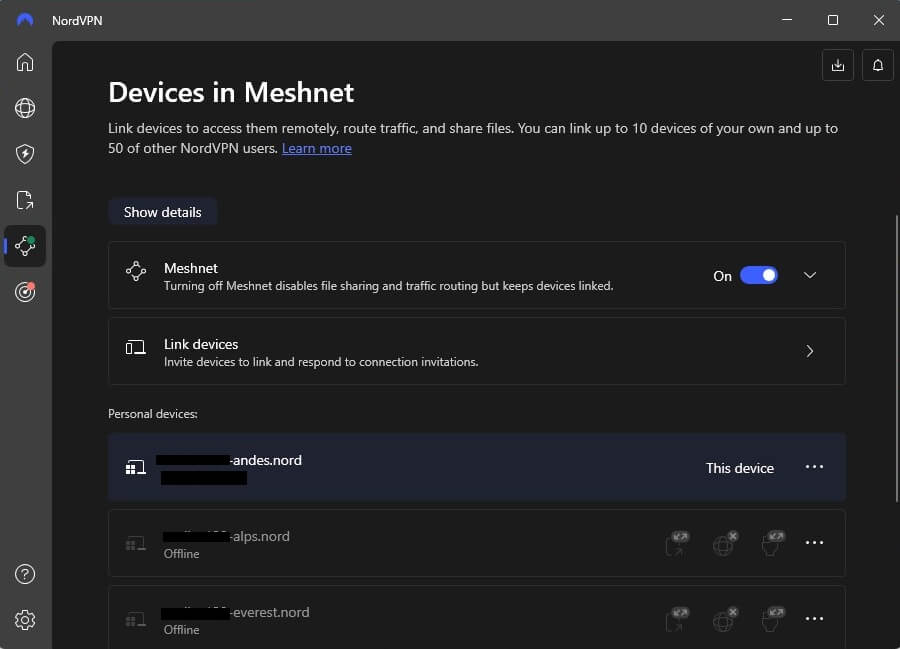This screenshot has height=649, width=900.
Task: Click the 'Personal devices:' label
Action: (153, 414)
